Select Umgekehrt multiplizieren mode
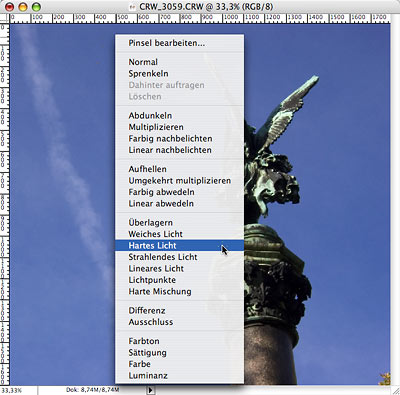The width and height of the screenshot is (400, 395). (x=179, y=181)
